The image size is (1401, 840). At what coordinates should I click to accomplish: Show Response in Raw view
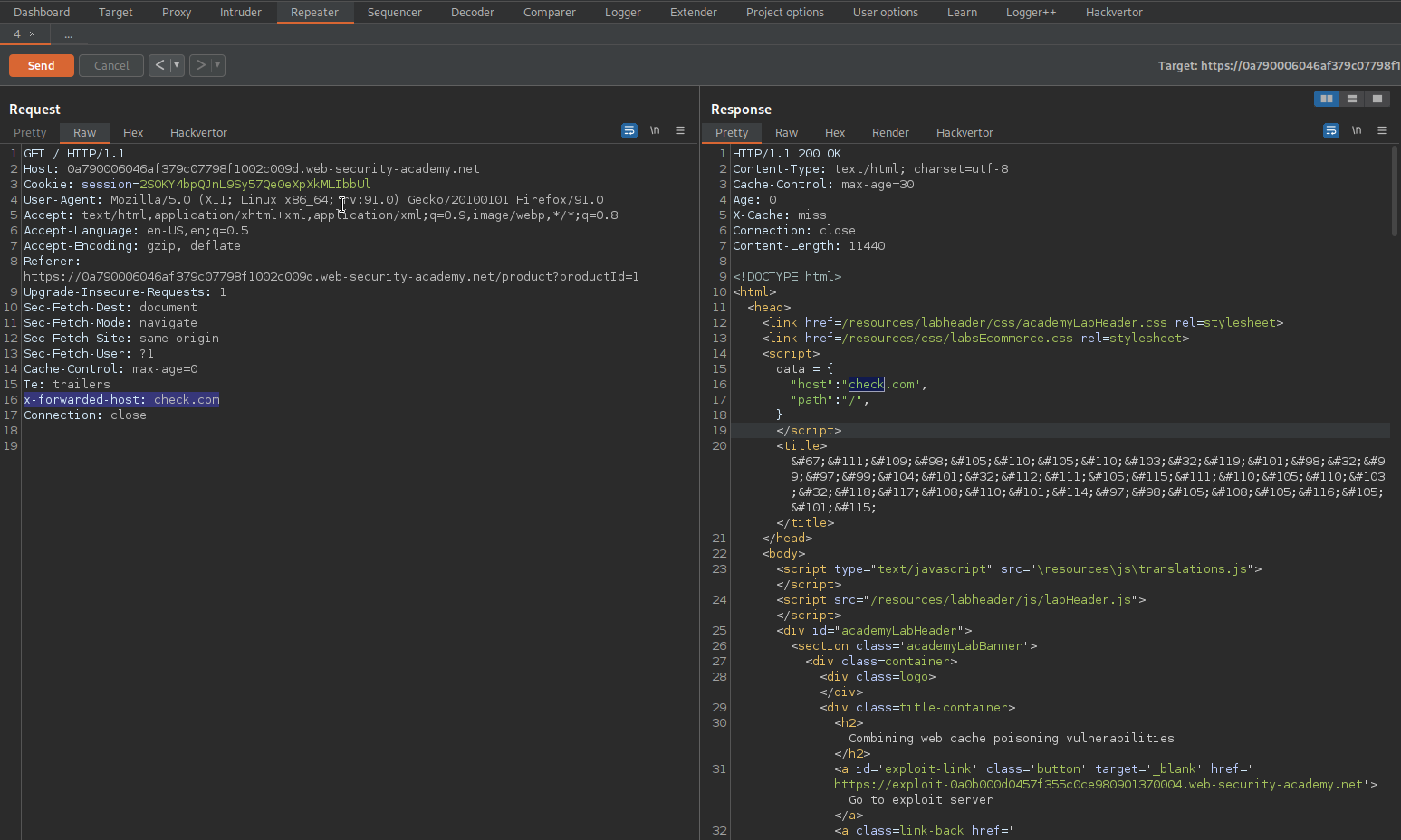coord(787,132)
